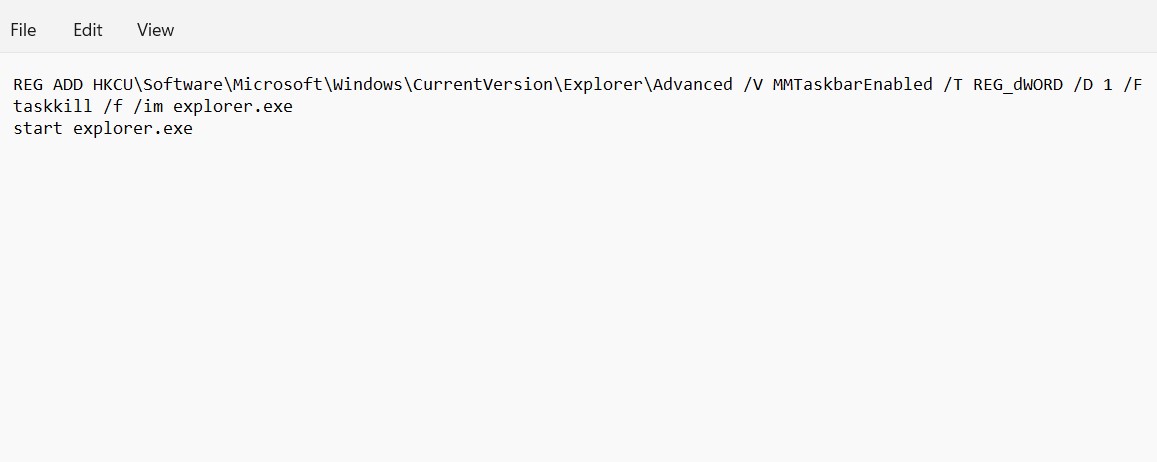Click explorer.exe on the start line
The height and width of the screenshot is (462, 1157).
point(133,128)
